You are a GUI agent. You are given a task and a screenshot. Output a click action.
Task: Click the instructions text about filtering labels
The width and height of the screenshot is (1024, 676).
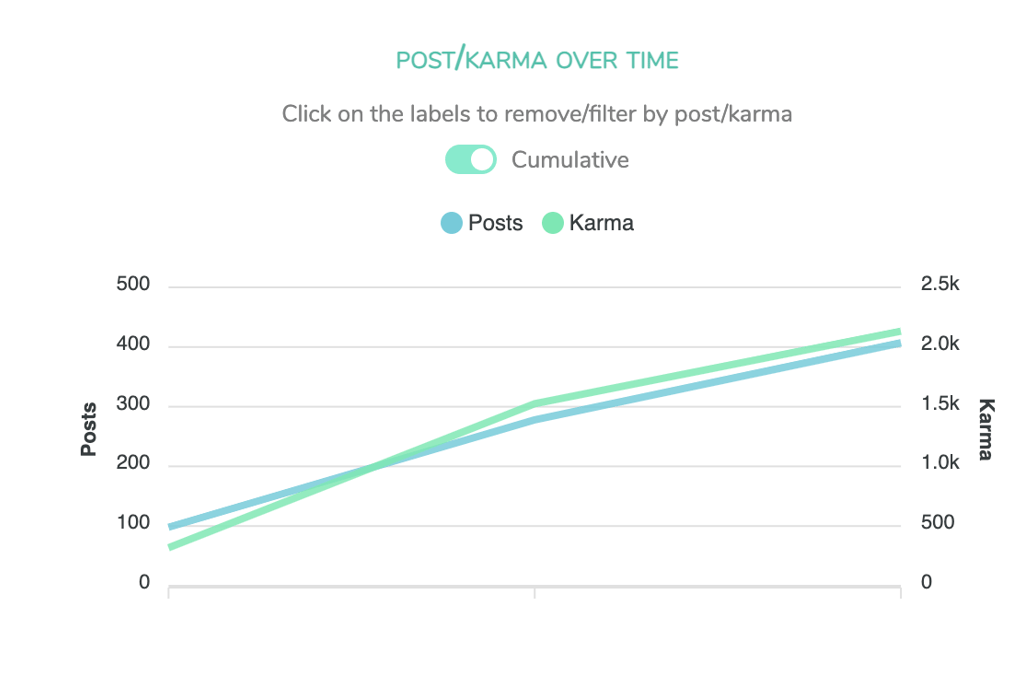tap(537, 114)
